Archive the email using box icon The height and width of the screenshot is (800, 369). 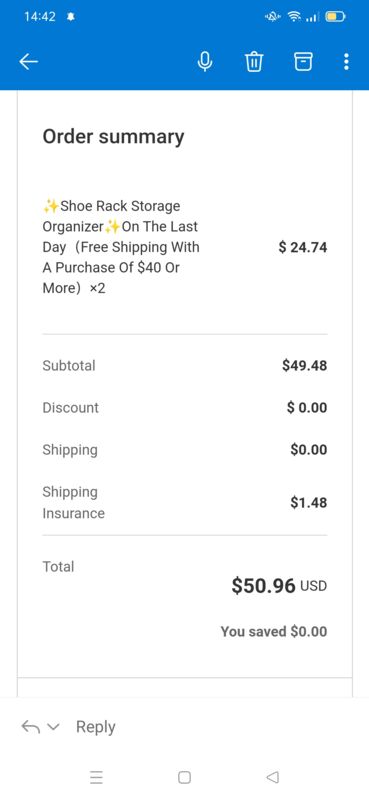(303, 62)
